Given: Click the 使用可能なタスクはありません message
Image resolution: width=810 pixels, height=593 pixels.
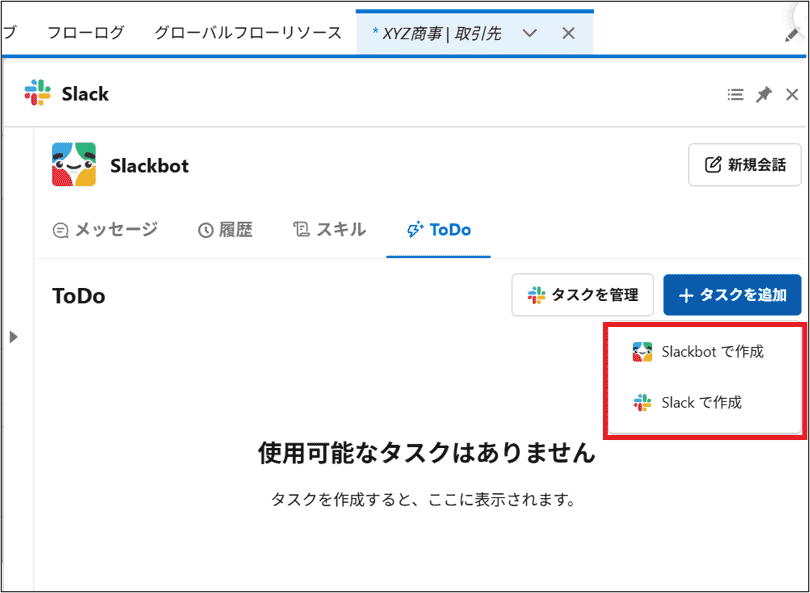Looking at the screenshot, I should coord(426,453).
